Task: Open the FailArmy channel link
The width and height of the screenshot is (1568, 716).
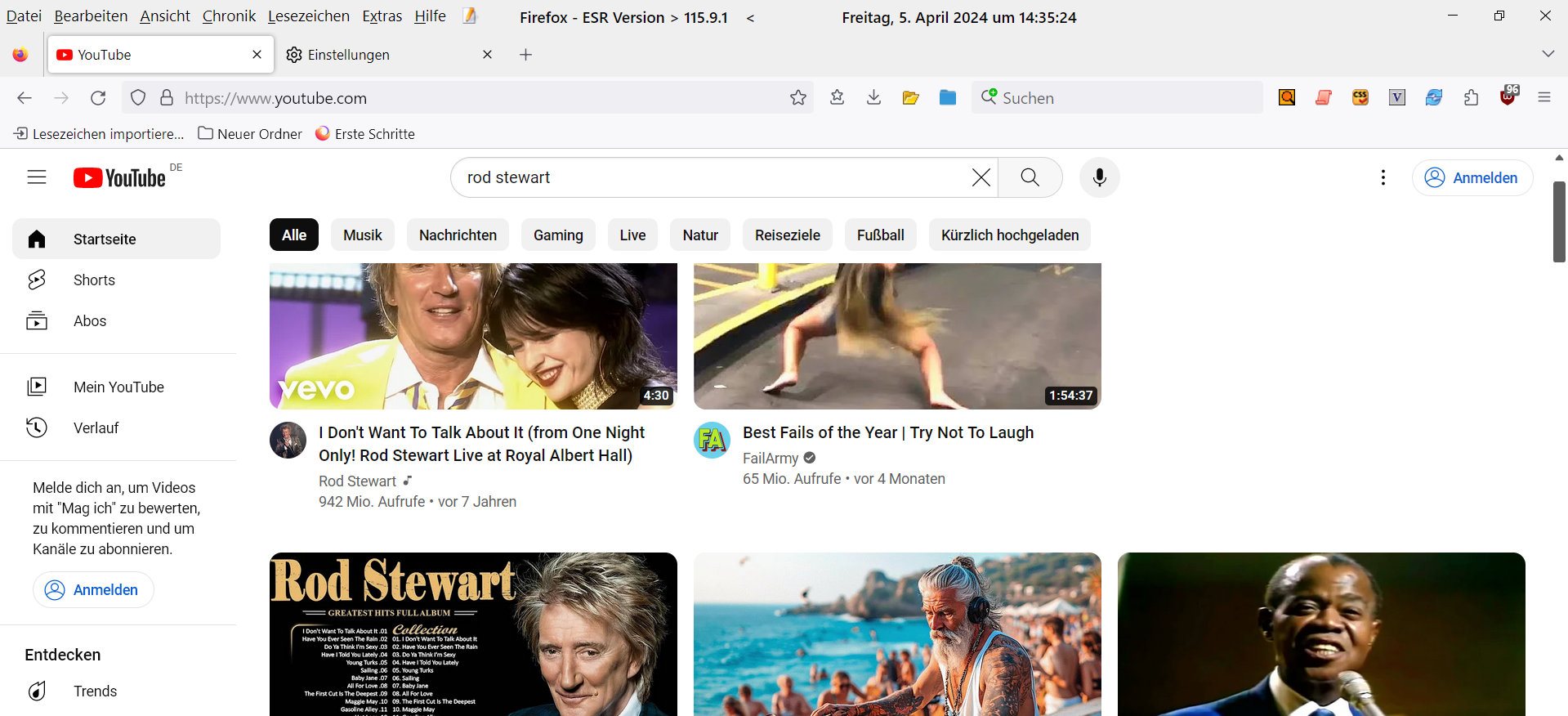Action: tap(770, 459)
